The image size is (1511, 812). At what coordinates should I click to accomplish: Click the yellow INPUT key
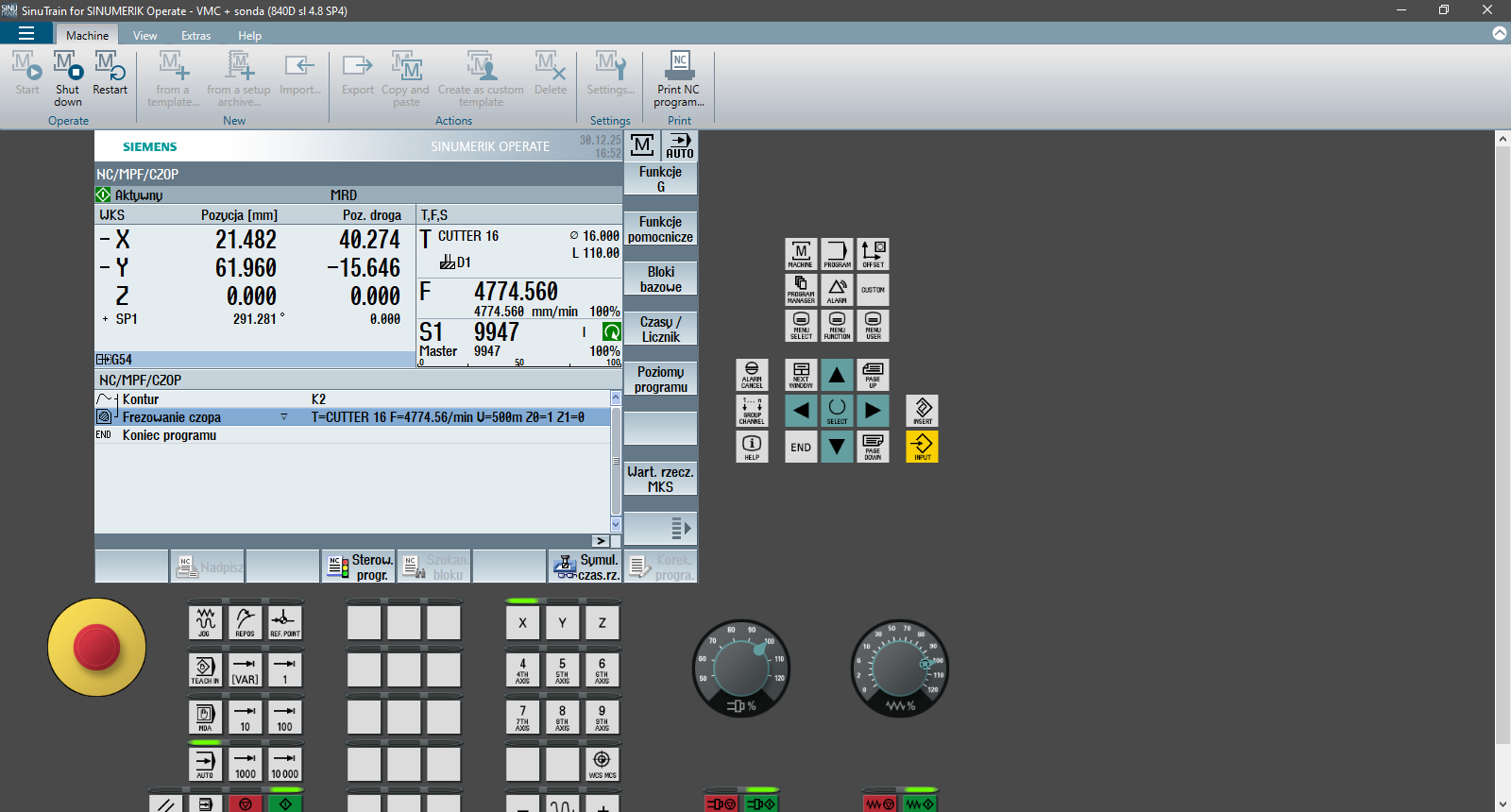922,447
